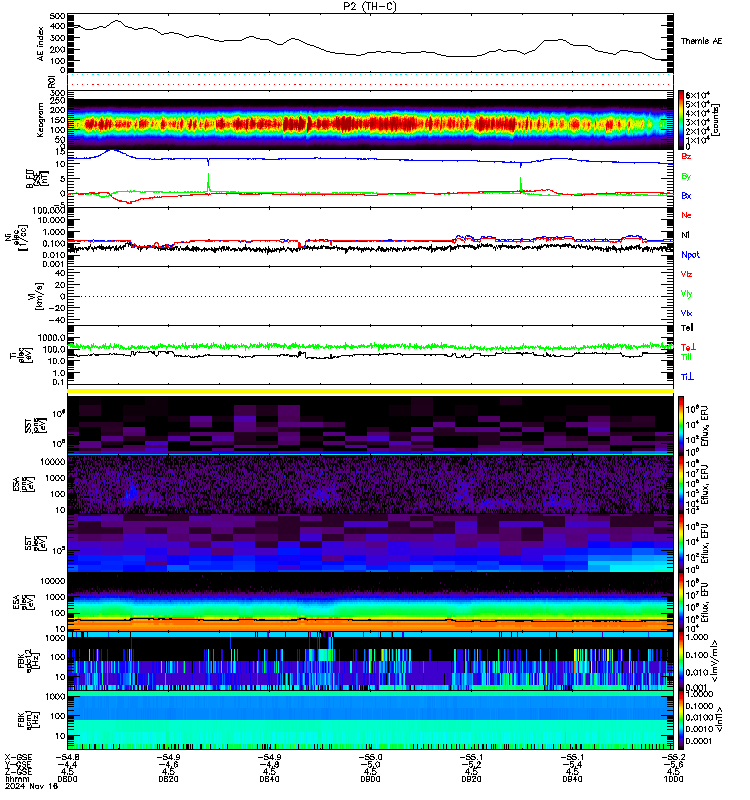Click the '0840' time tick label

269,779
